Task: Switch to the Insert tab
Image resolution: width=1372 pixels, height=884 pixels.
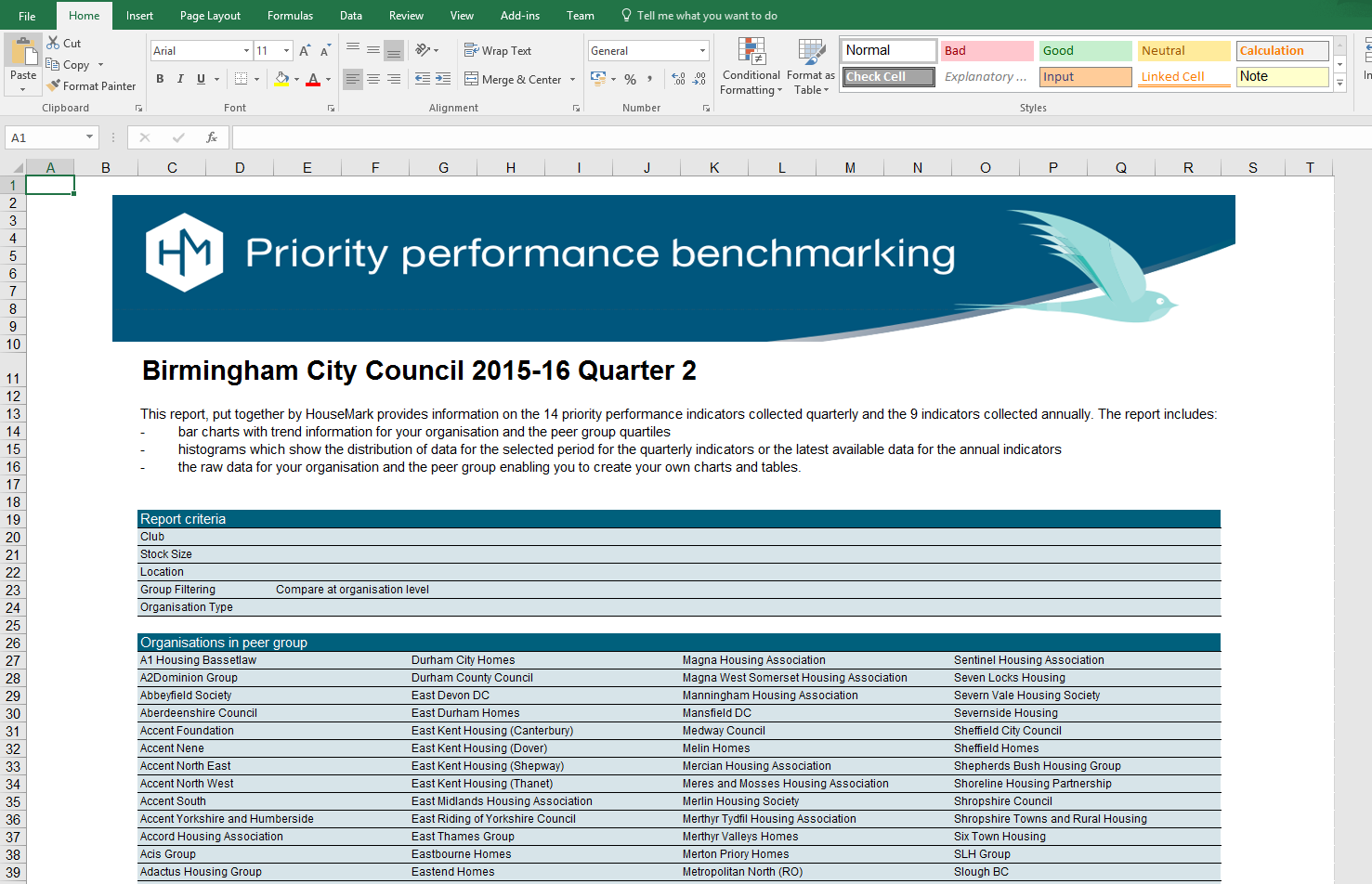Action: click(139, 16)
